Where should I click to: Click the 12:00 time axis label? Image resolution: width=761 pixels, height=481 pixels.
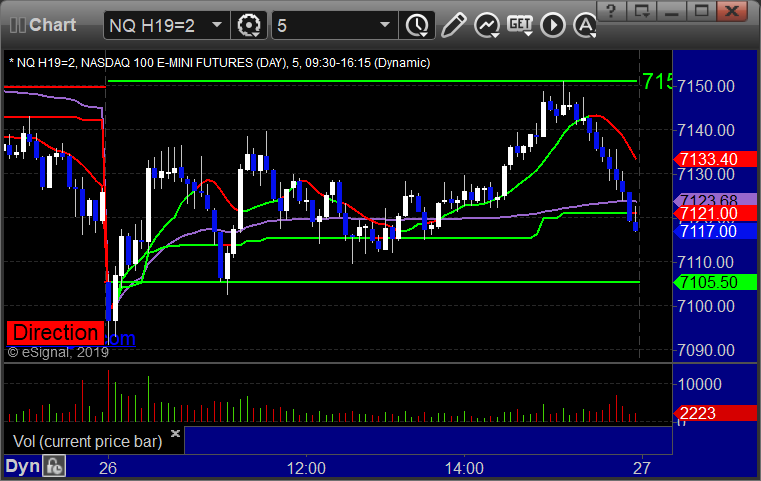point(306,468)
